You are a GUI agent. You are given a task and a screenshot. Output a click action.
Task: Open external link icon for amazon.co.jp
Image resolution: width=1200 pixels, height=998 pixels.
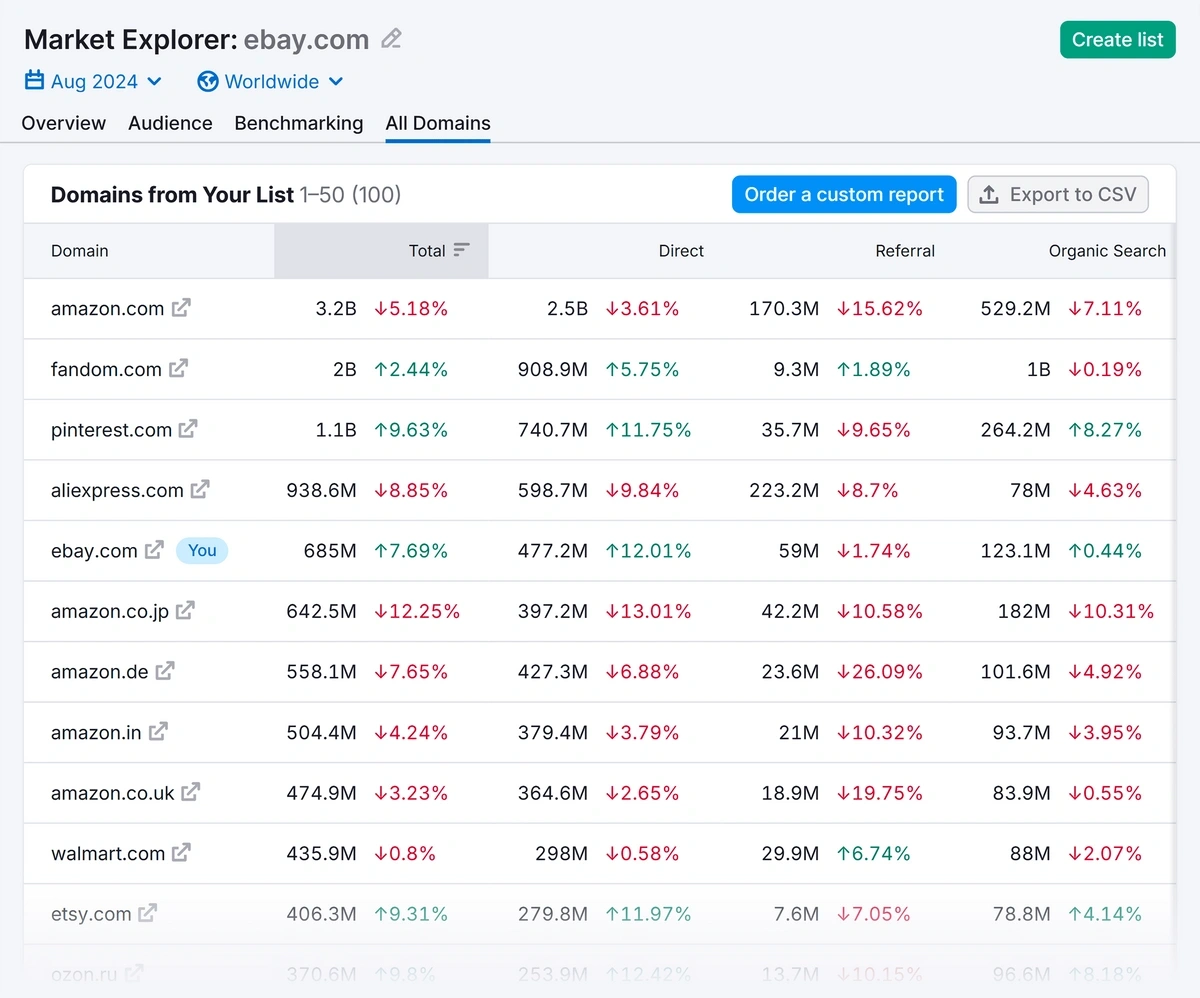(x=185, y=611)
